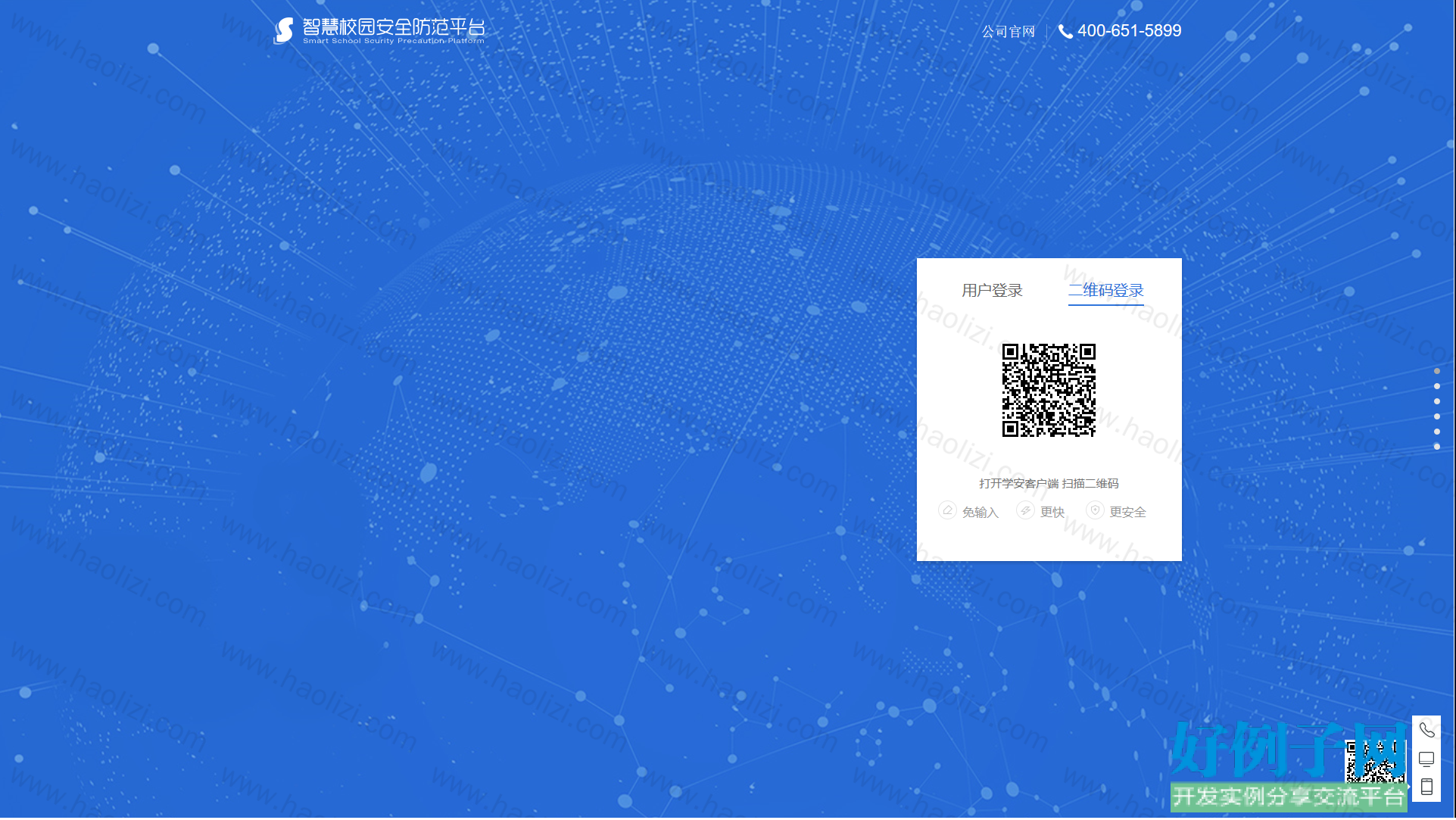Select the 二维码登录 tab
Screen dimensions: 1456x820
coord(1105,291)
